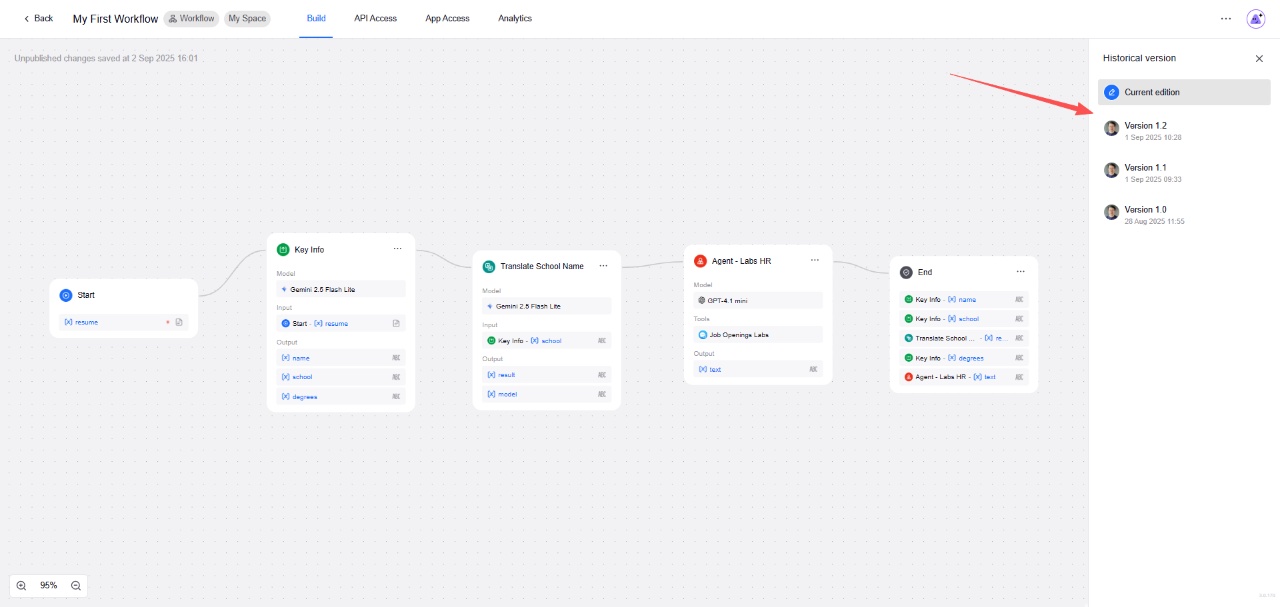Viewport: 1280px width, 607px height.
Task: Click the green Key Info node icon
Action: tap(283, 249)
